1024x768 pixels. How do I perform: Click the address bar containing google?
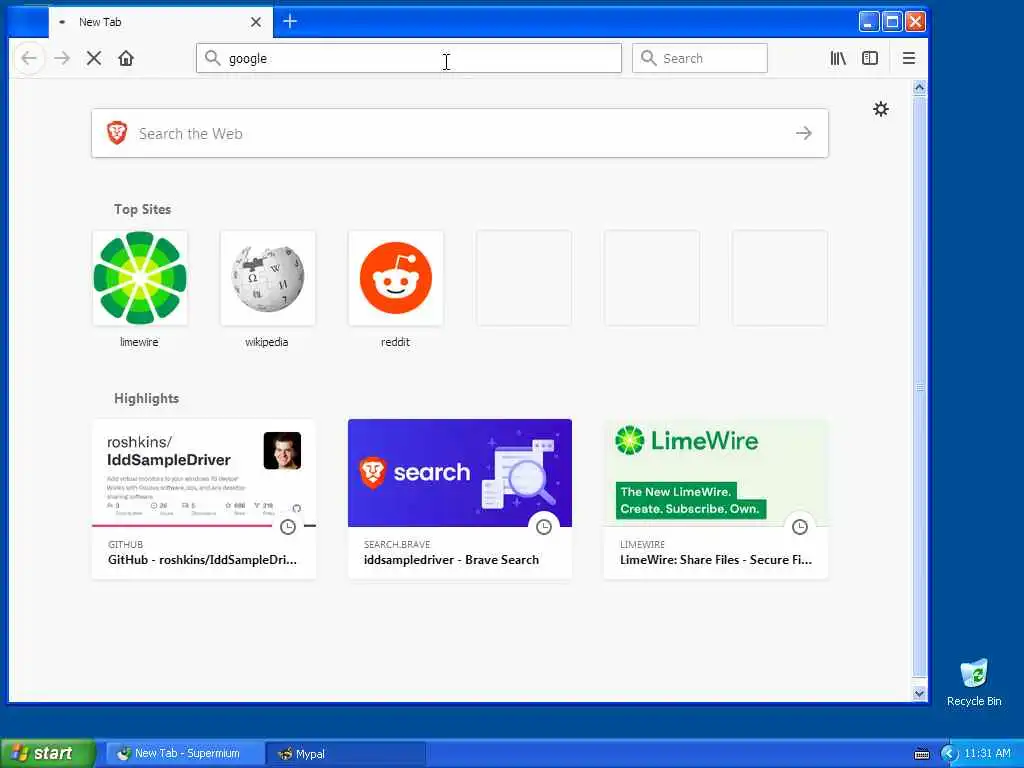(x=409, y=58)
